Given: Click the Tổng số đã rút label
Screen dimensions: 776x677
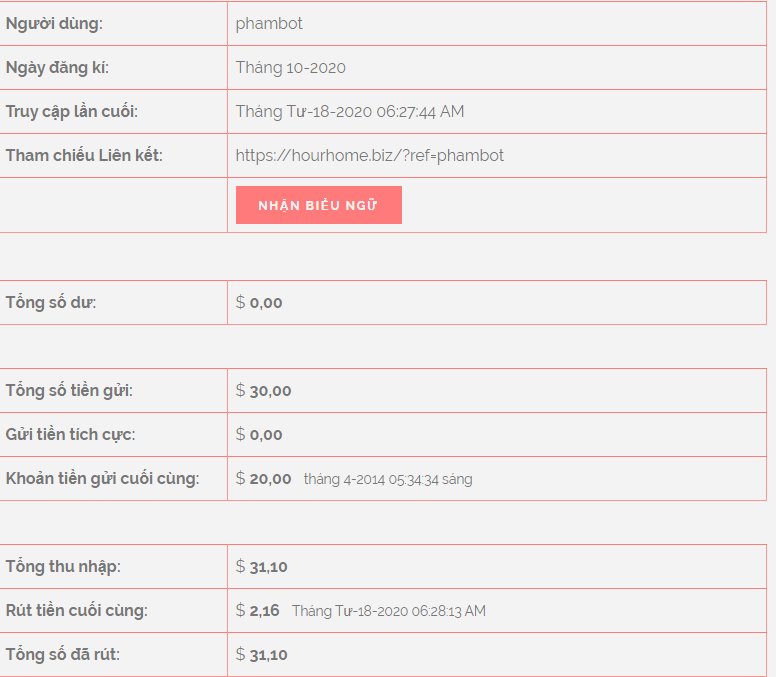Looking at the screenshot, I should [63, 654].
